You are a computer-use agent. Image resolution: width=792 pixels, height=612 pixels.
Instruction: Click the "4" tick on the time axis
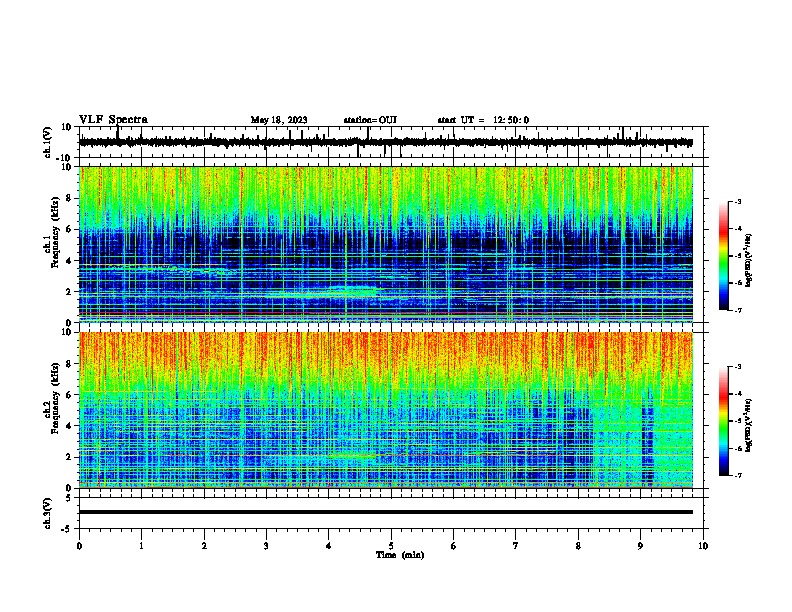tap(329, 546)
